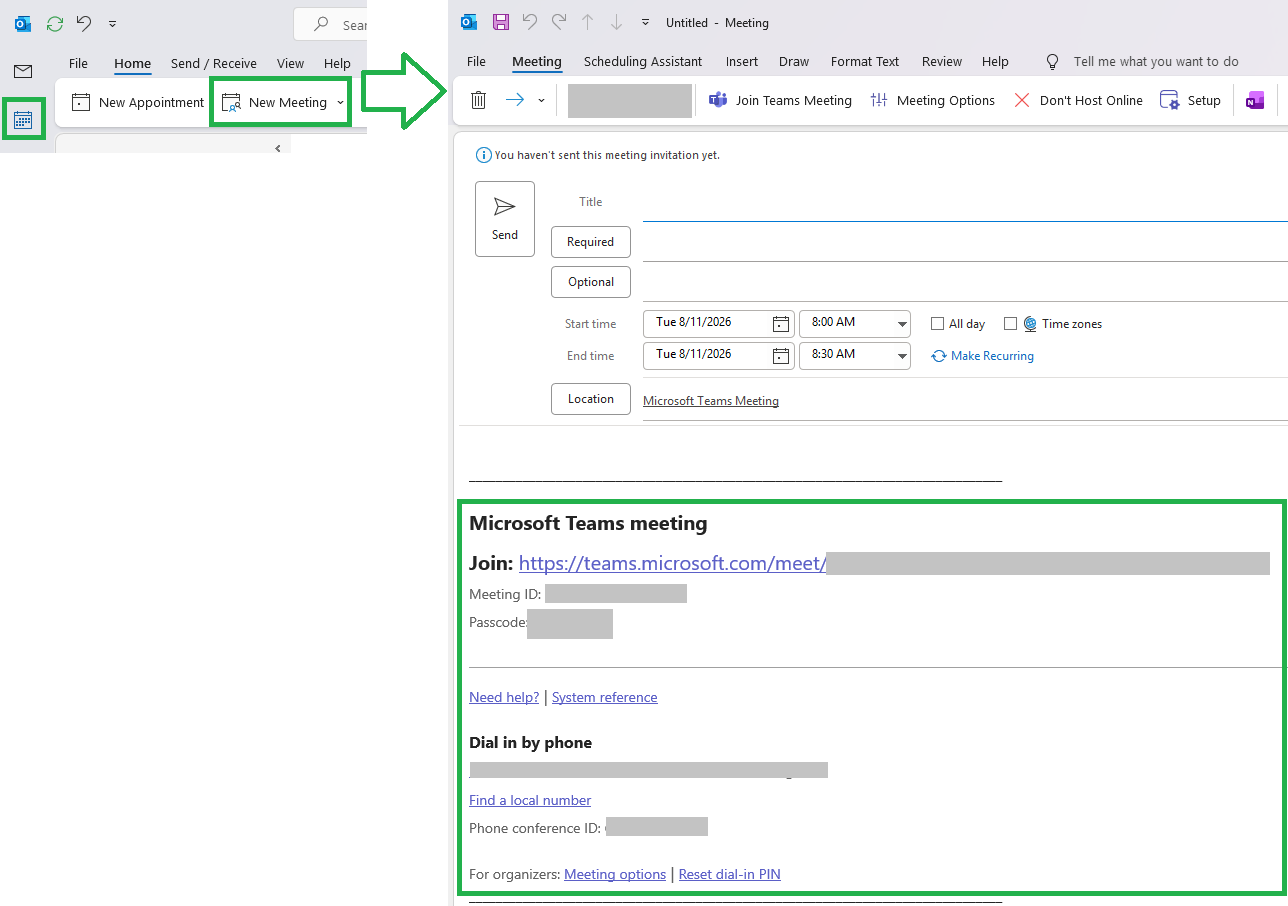
Task: Open the Format Text tab
Action: point(865,61)
